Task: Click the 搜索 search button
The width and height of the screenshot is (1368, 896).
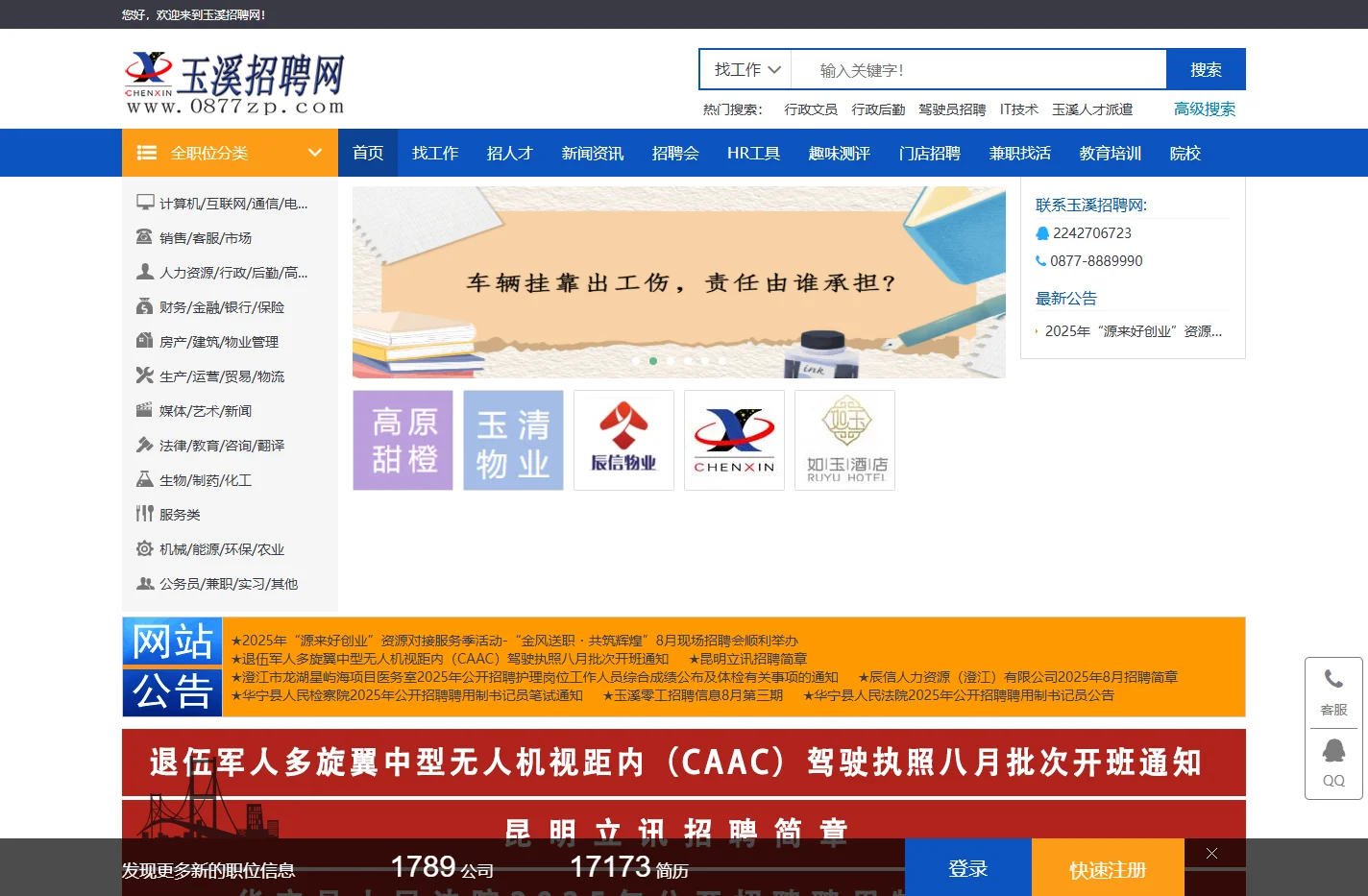Action: [1206, 69]
